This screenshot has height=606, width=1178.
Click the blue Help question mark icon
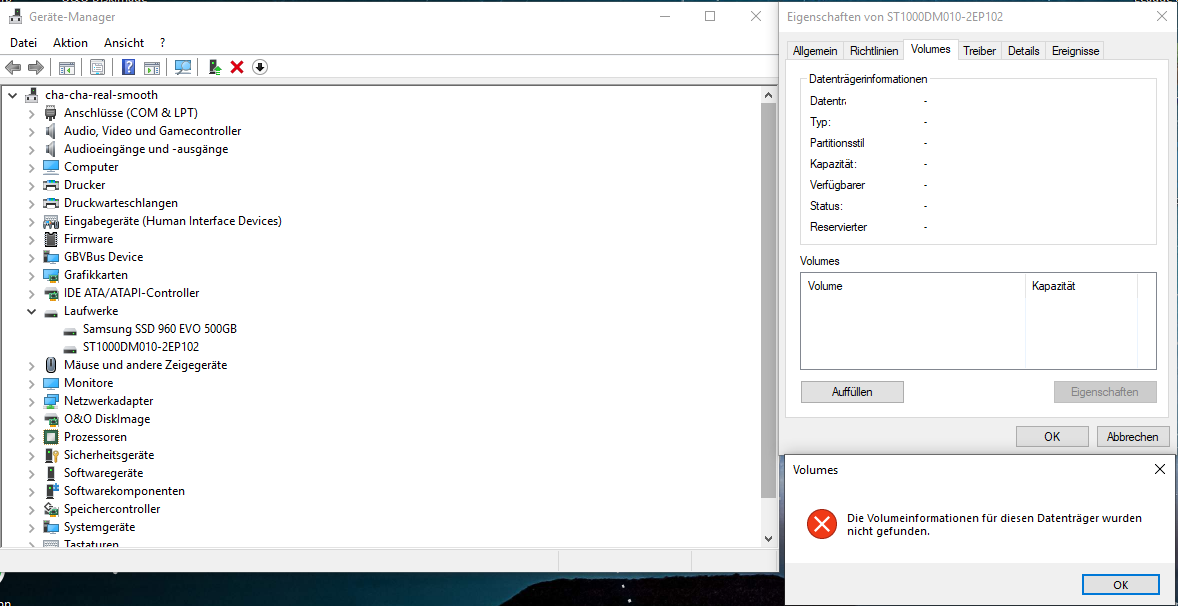pyautogui.click(x=128, y=68)
